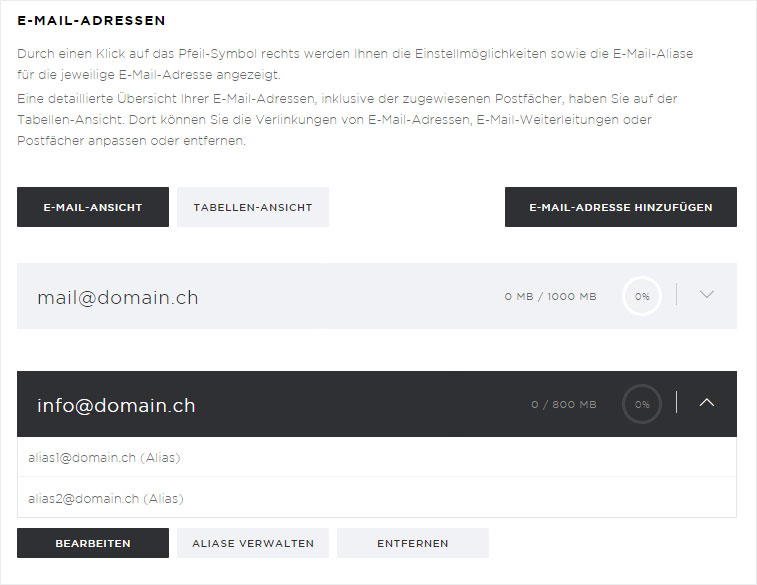Click the E-MAIL-ADRESSEN heading

(91, 20)
